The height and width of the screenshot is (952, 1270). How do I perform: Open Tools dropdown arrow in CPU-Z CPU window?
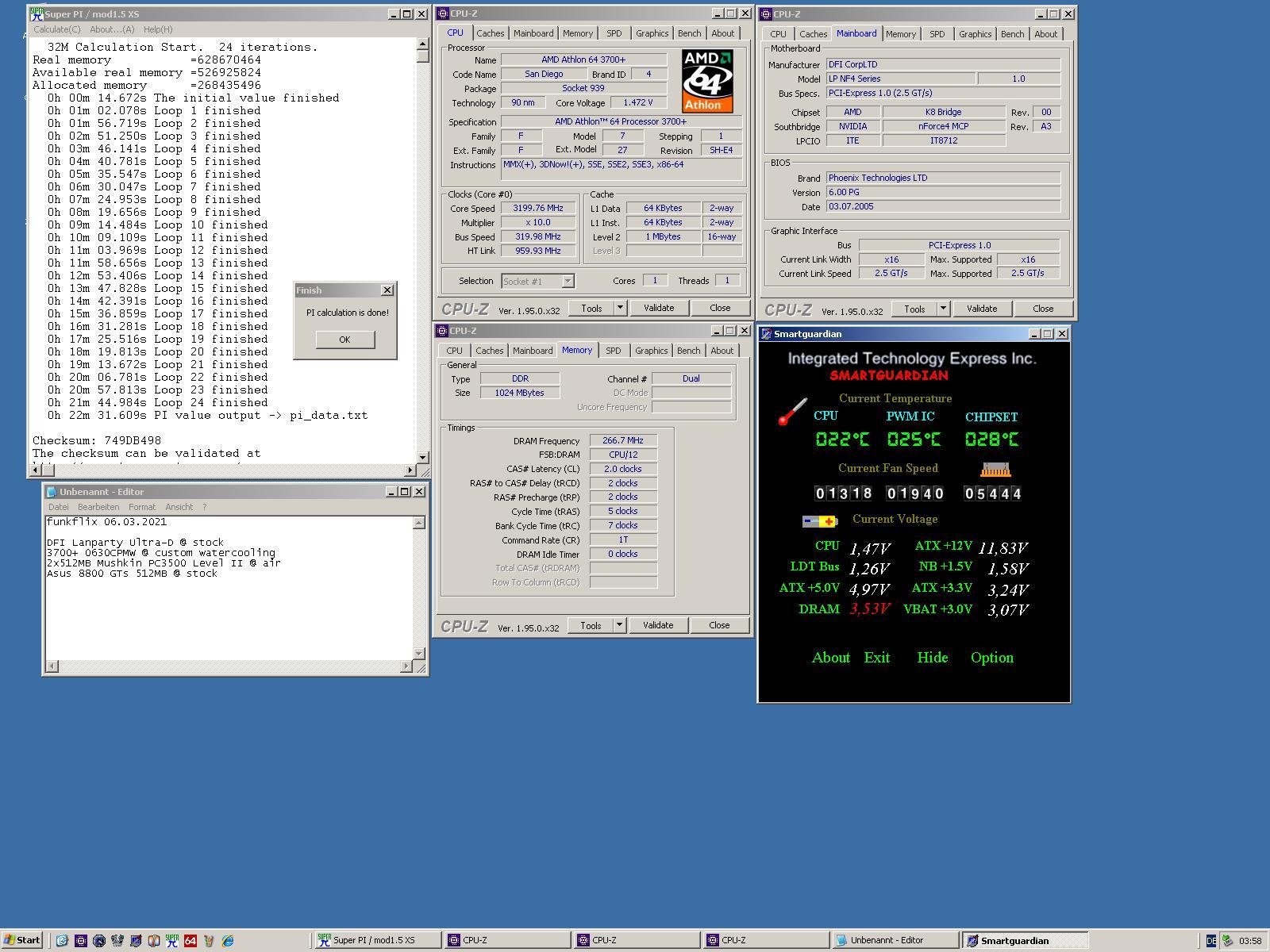[x=620, y=308]
